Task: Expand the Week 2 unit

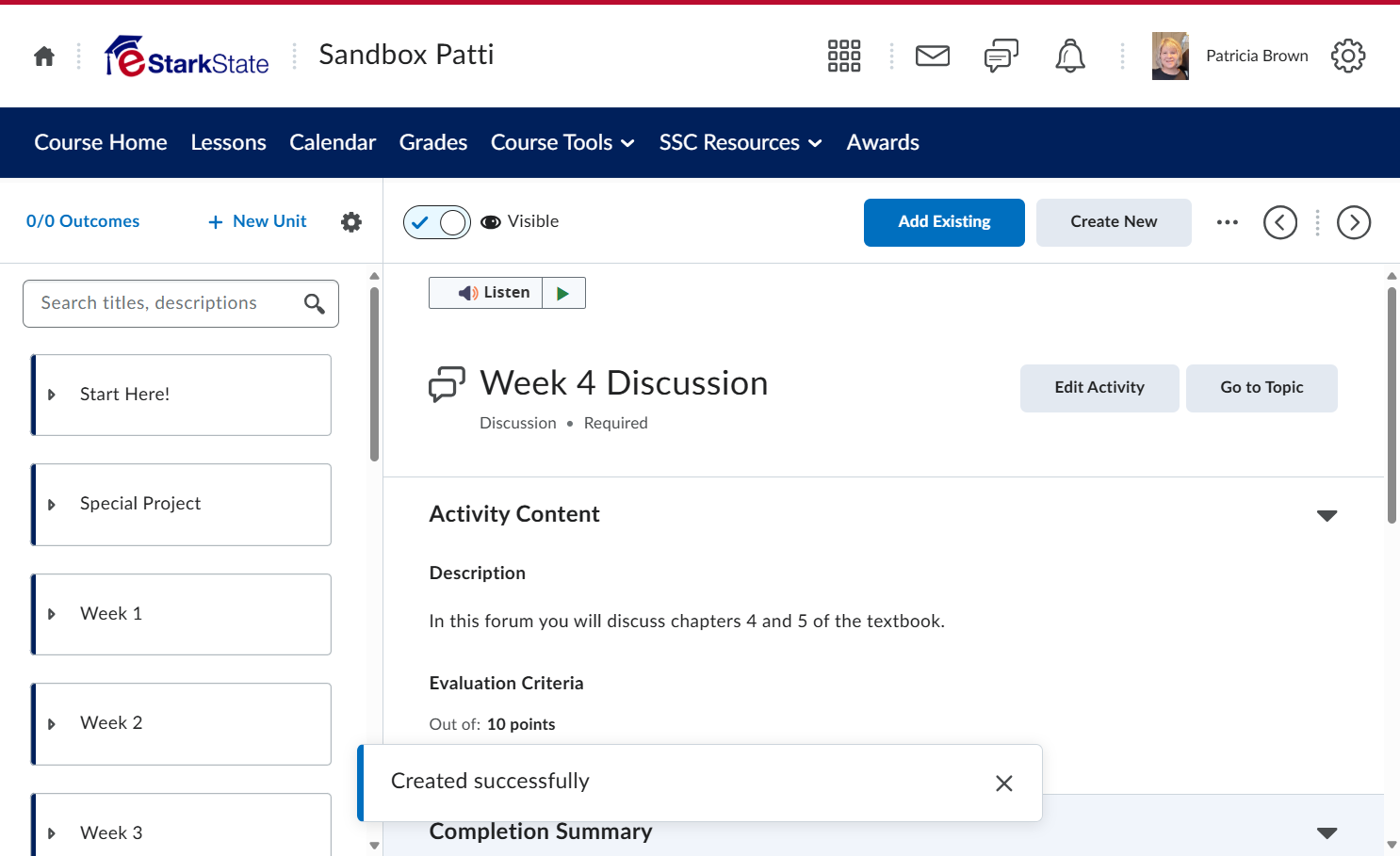Action: point(52,724)
